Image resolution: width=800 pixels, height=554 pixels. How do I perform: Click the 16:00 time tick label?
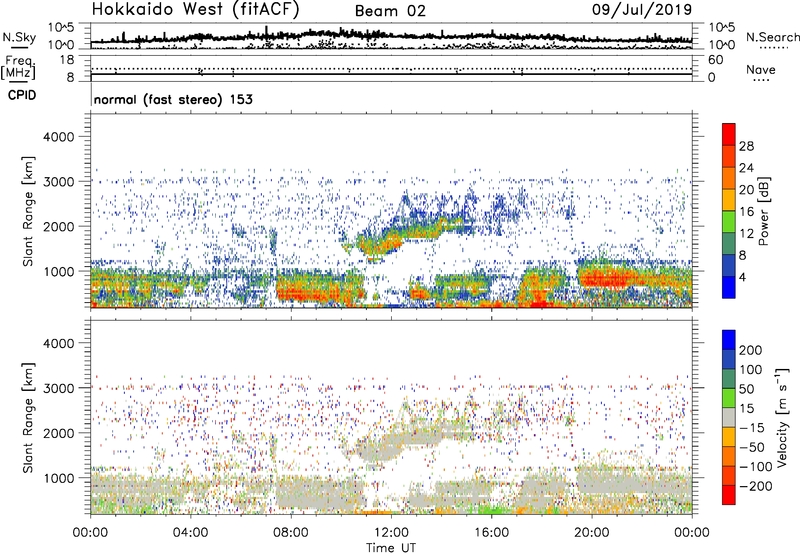click(491, 533)
